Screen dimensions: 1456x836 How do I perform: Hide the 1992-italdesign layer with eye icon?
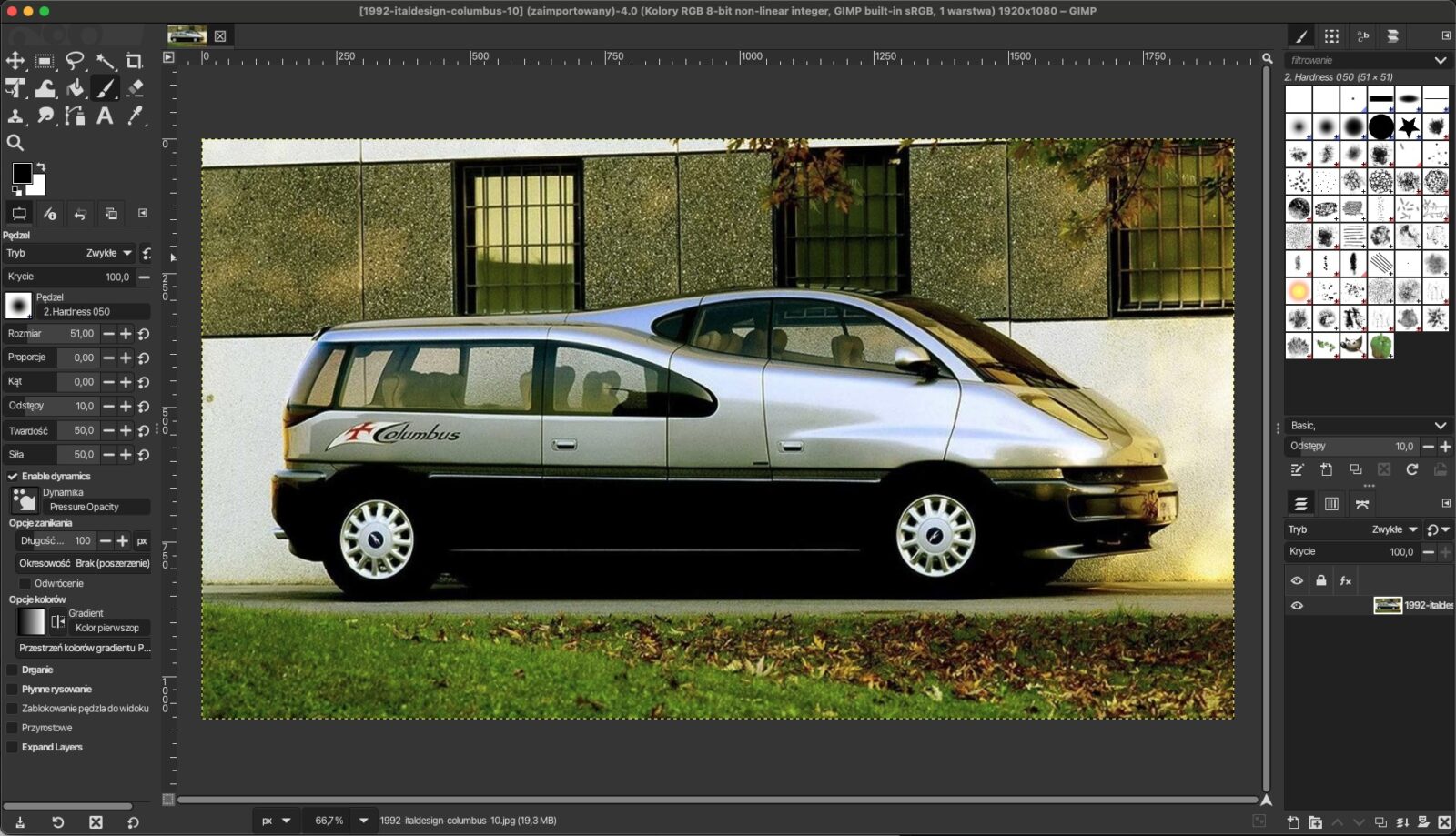click(1297, 605)
